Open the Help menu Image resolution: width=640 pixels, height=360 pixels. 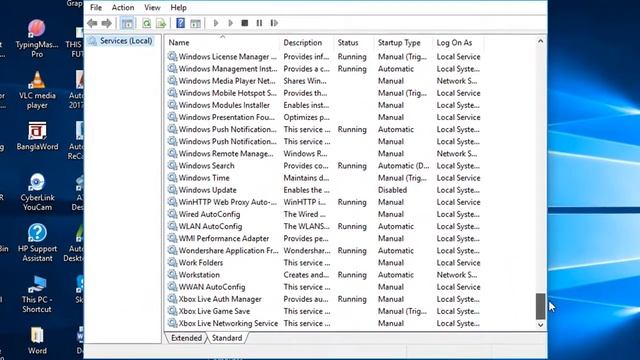(178, 7)
